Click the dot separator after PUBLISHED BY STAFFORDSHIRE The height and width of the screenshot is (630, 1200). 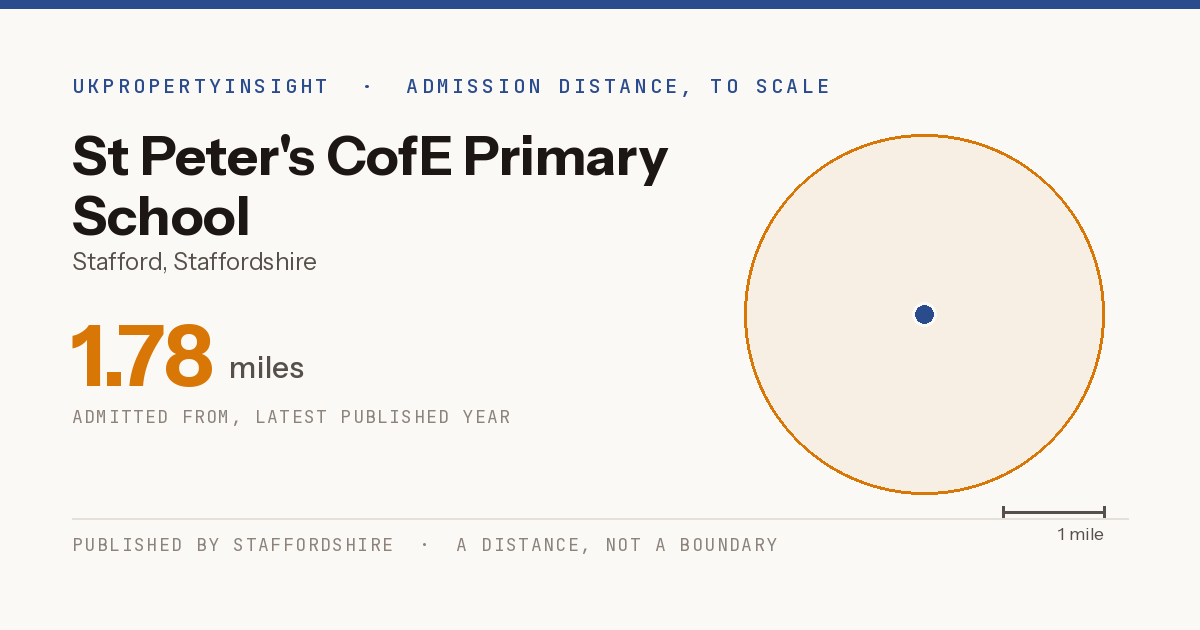425,545
